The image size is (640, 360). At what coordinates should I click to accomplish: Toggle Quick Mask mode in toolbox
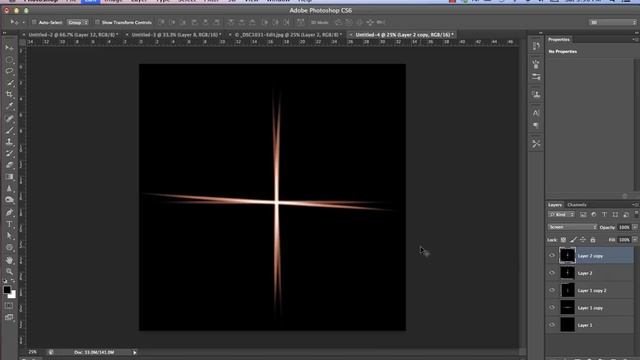(9, 305)
